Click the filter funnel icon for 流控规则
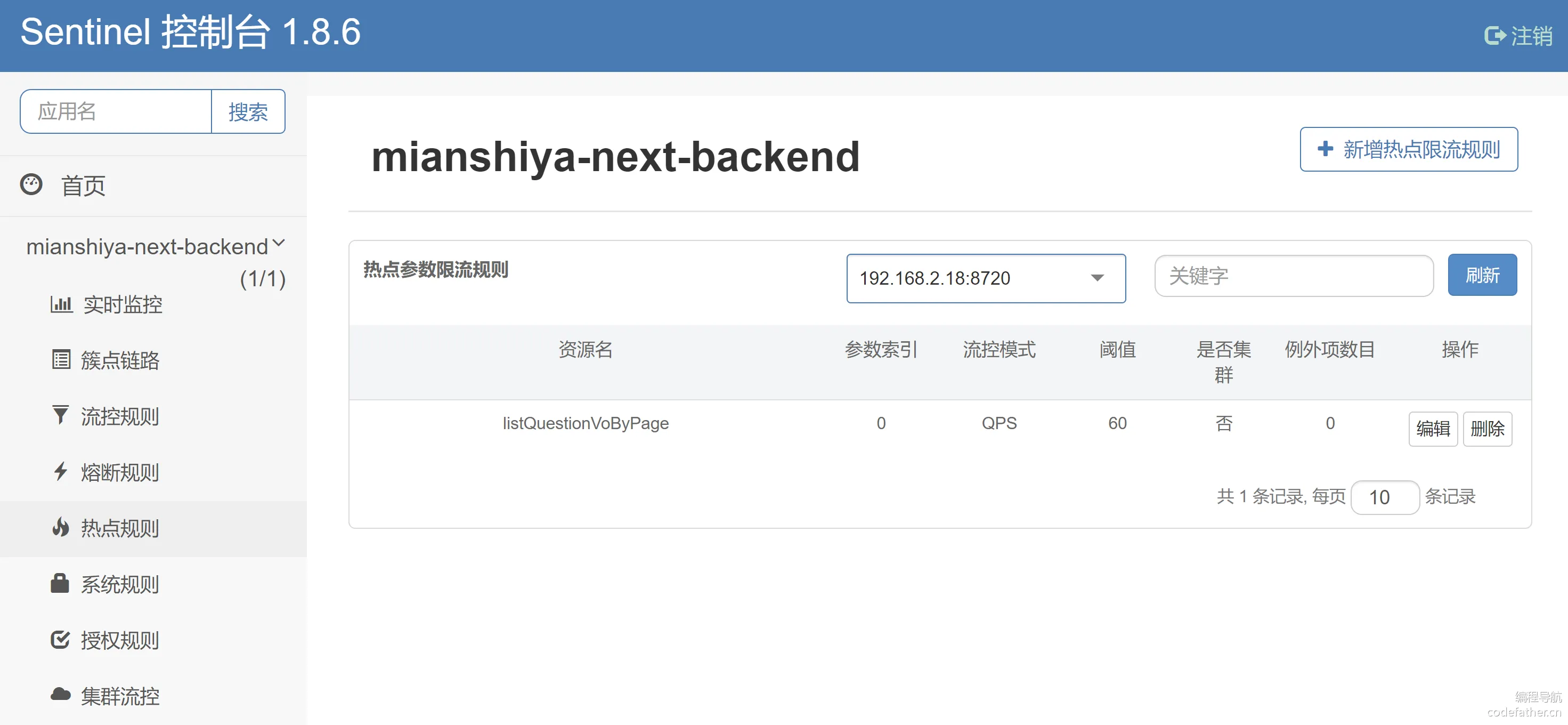 pos(60,415)
